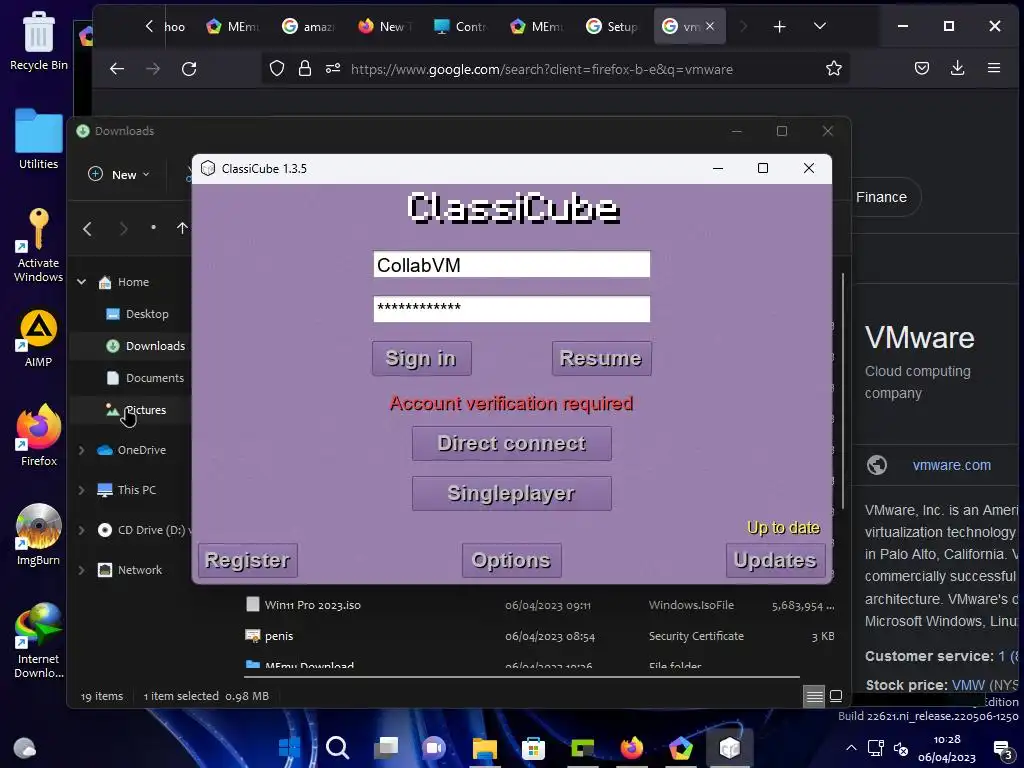Screen dimensions: 1024x768
Task: Bookmark this page with star icon
Action: pyautogui.click(x=833, y=69)
